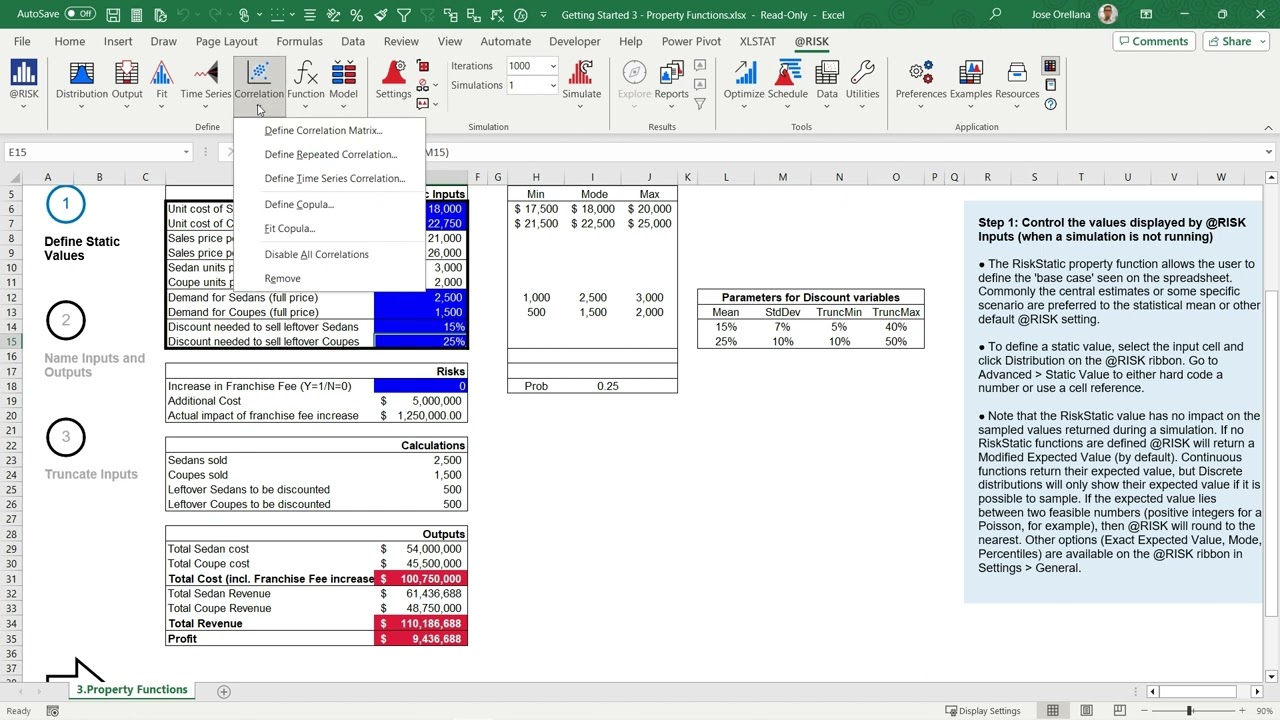Open the Comments pane
Image resolution: width=1280 pixels, height=720 pixels.
(x=1153, y=41)
